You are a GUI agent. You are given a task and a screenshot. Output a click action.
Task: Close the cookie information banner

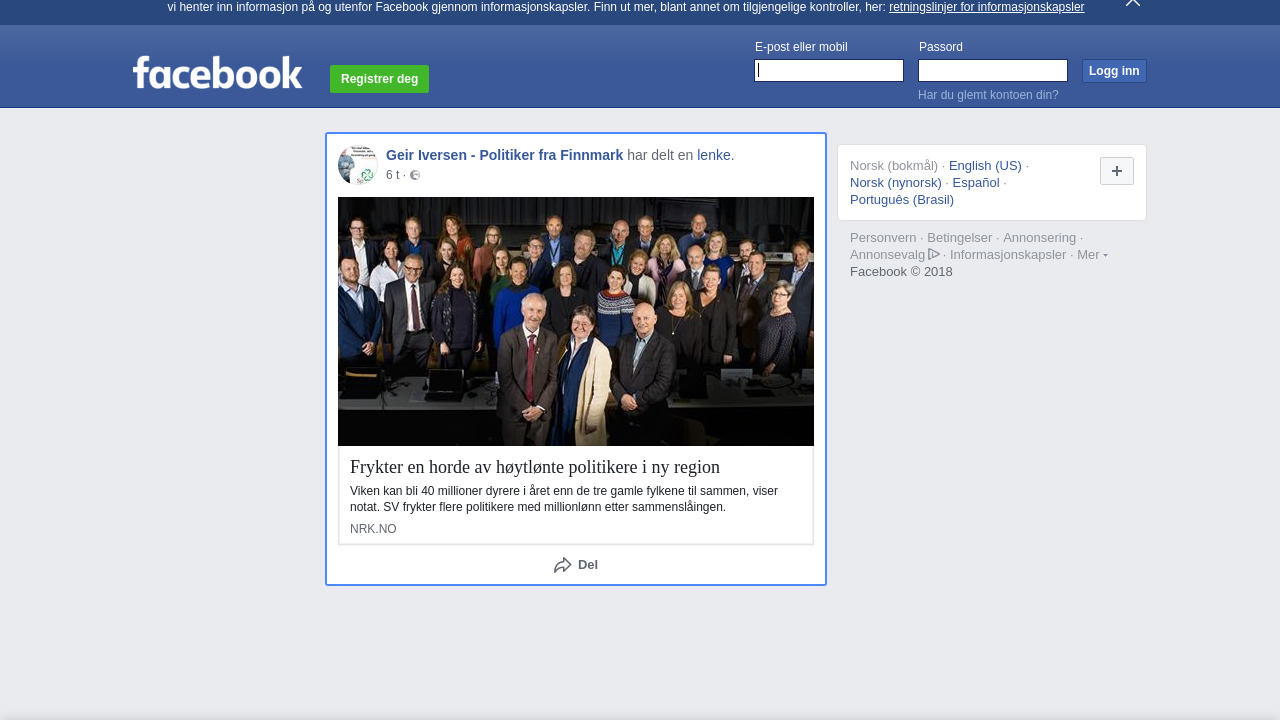(1133, 3)
